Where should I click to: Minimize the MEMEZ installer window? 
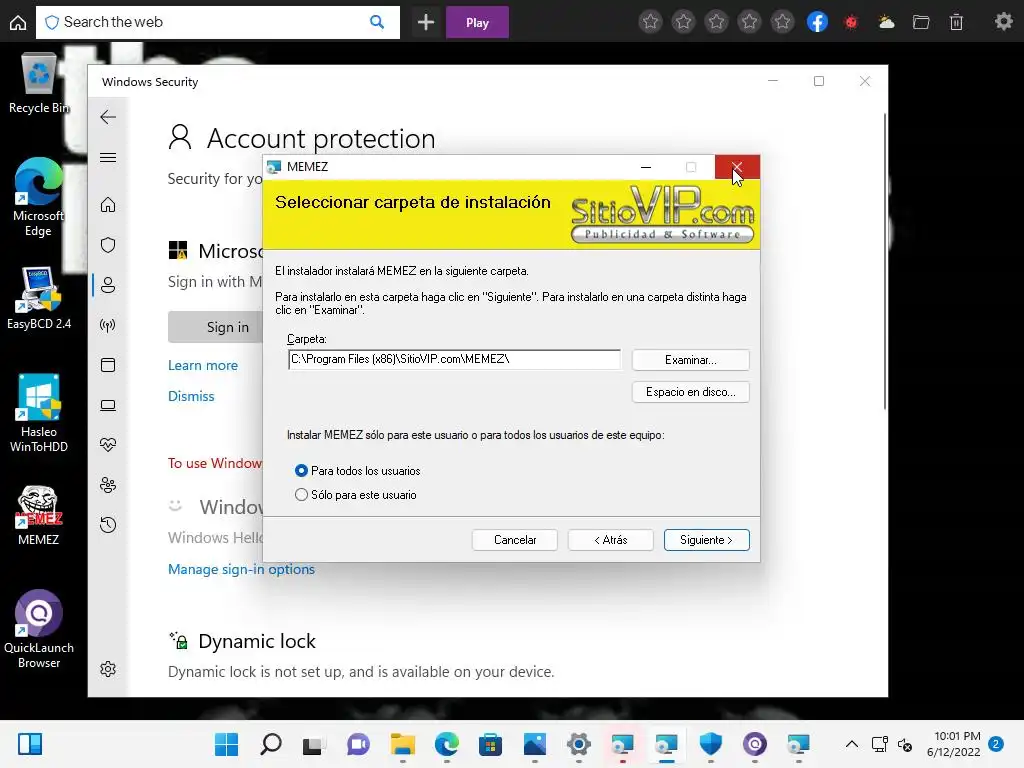[646, 167]
